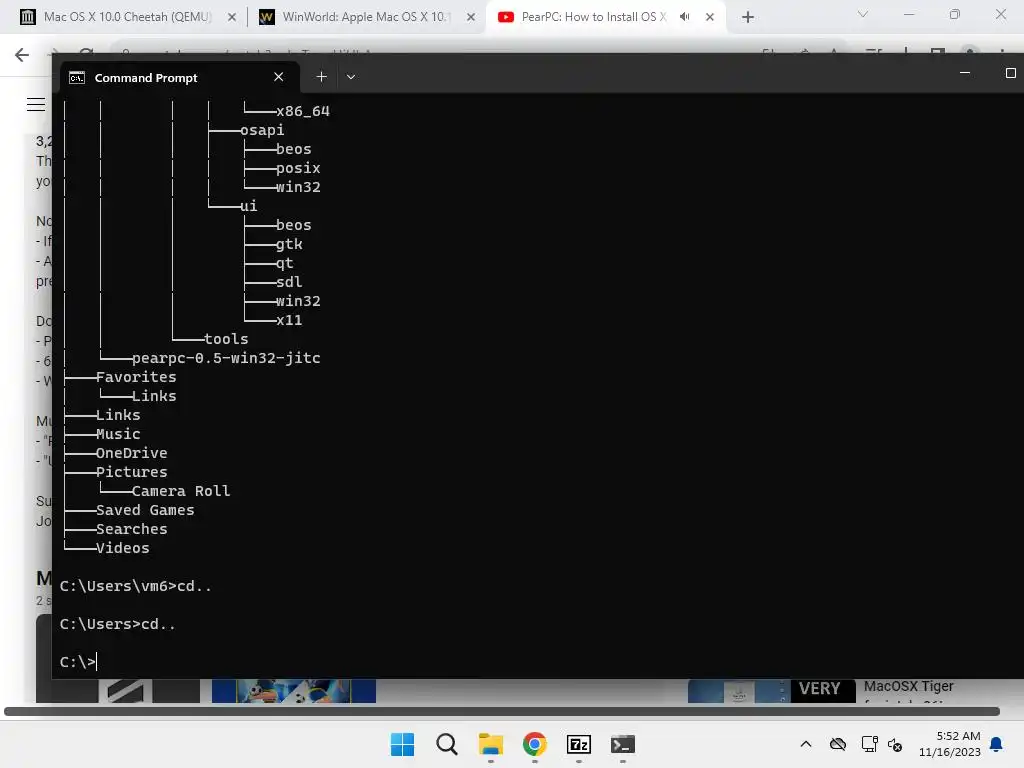This screenshot has width=1024, height=768.
Task: Close the WinWorld browser tab
Action: [471, 17]
